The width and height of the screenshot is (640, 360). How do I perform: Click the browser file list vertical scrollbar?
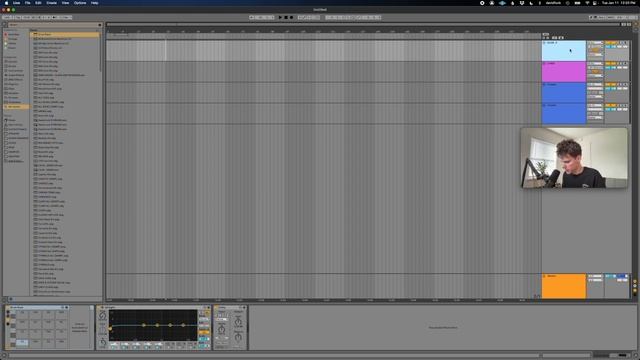pyautogui.click(x=101, y=53)
